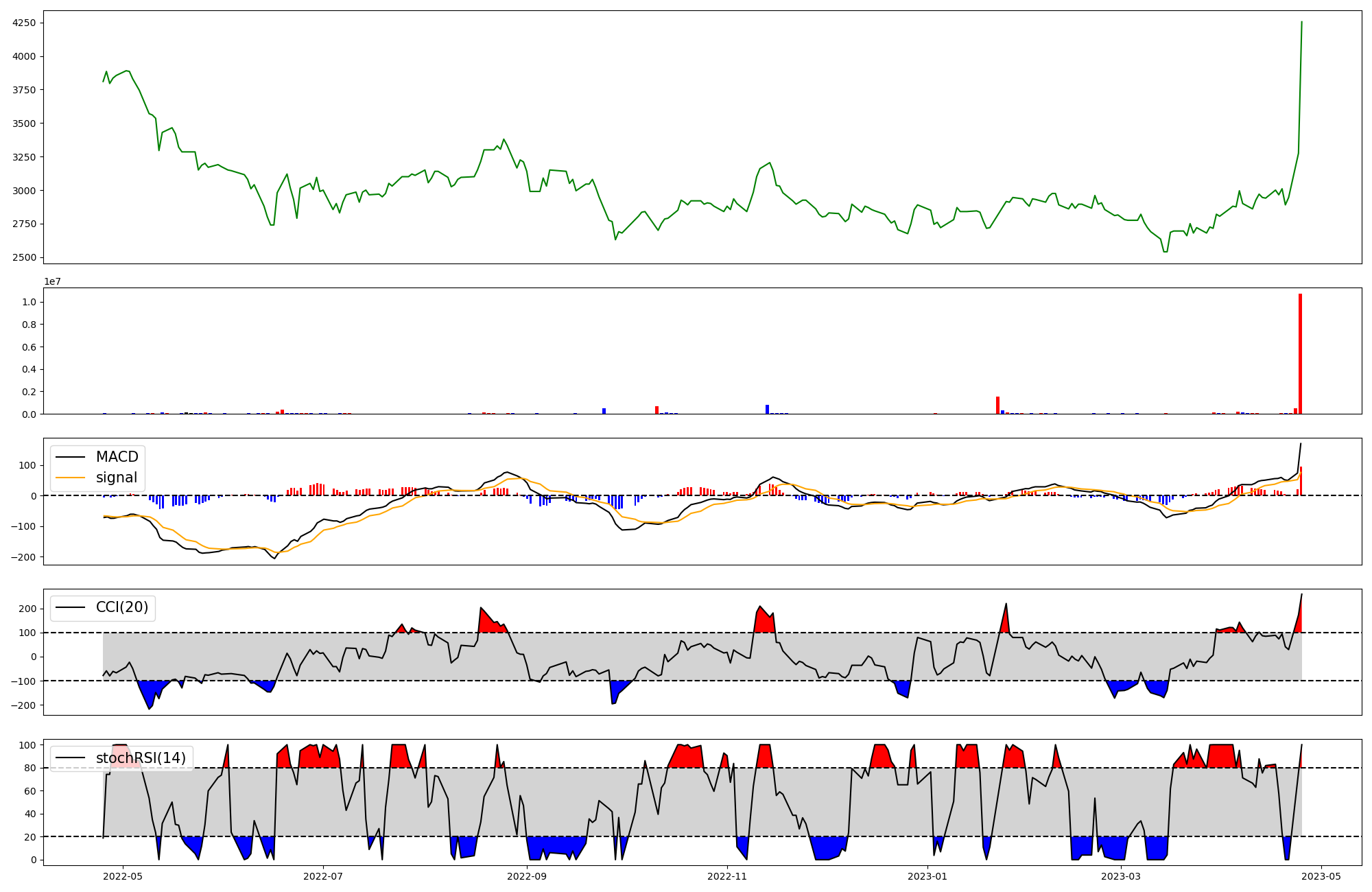The width and height of the screenshot is (1372, 892).
Task: Click the final price spike peak
Action: [1301, 22]
